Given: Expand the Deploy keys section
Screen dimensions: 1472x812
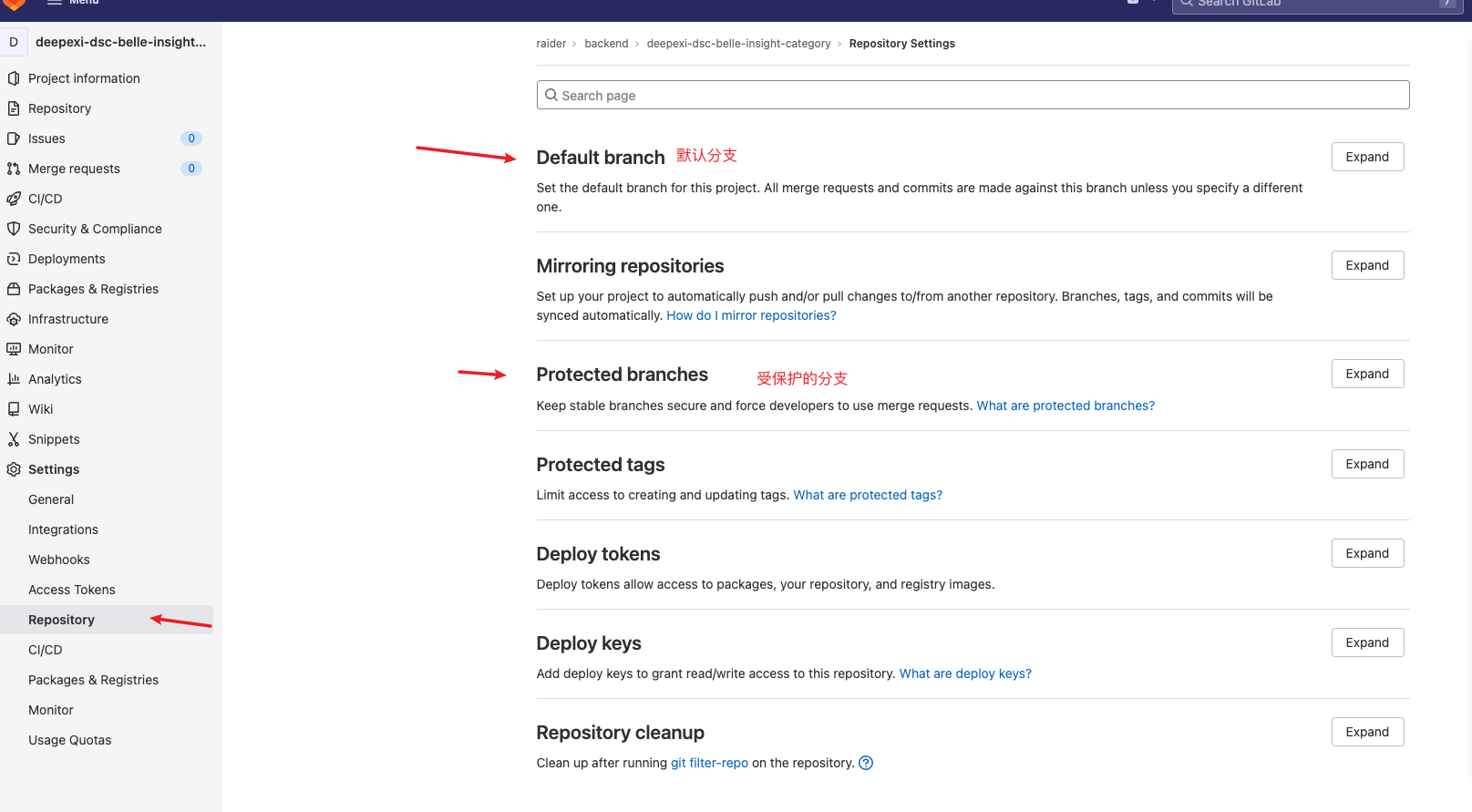Looking at the screenshot, I should 1366,642.
